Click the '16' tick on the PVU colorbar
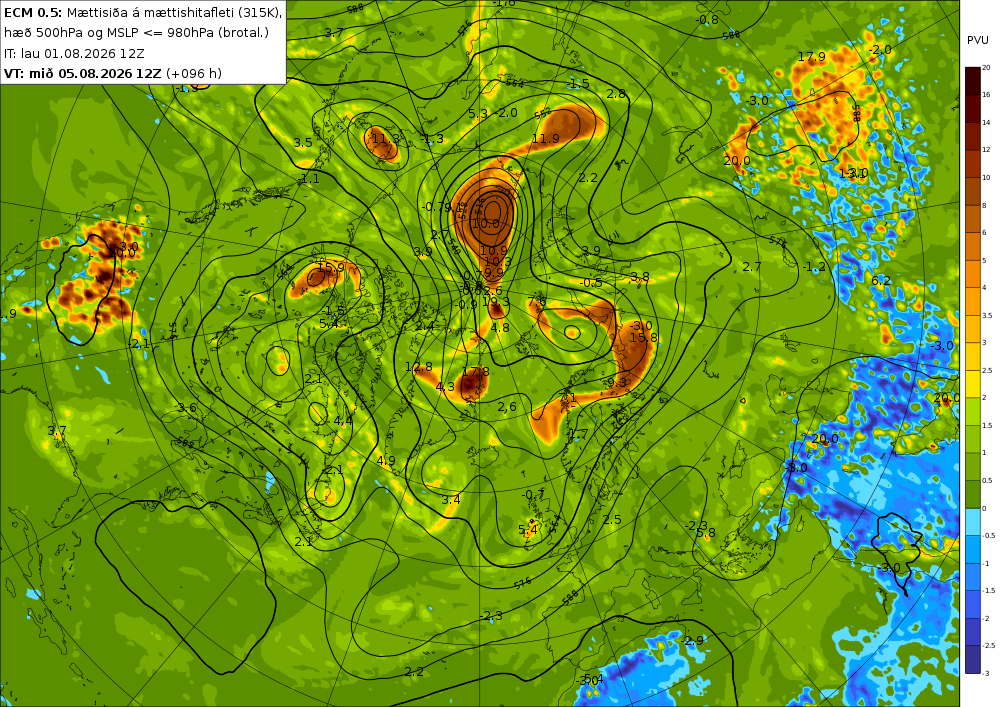1000x707 pixels. [x=986, y=94]
